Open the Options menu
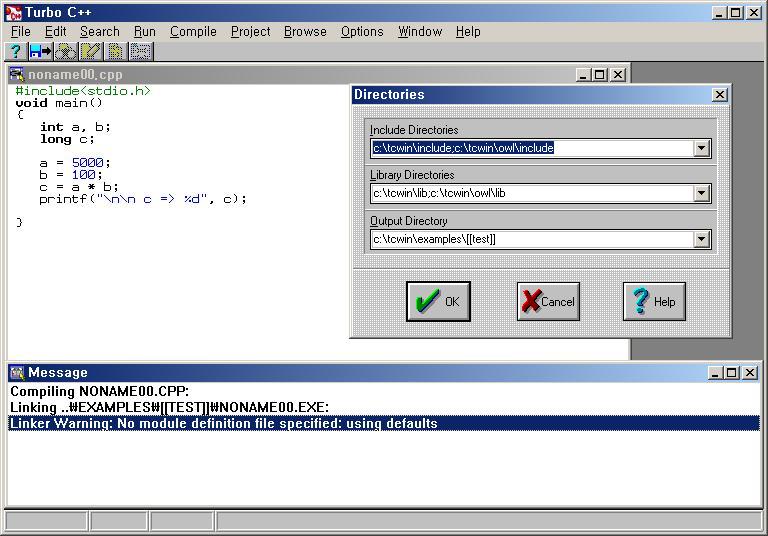Screen dimensions: 768x536 (362, 32)
